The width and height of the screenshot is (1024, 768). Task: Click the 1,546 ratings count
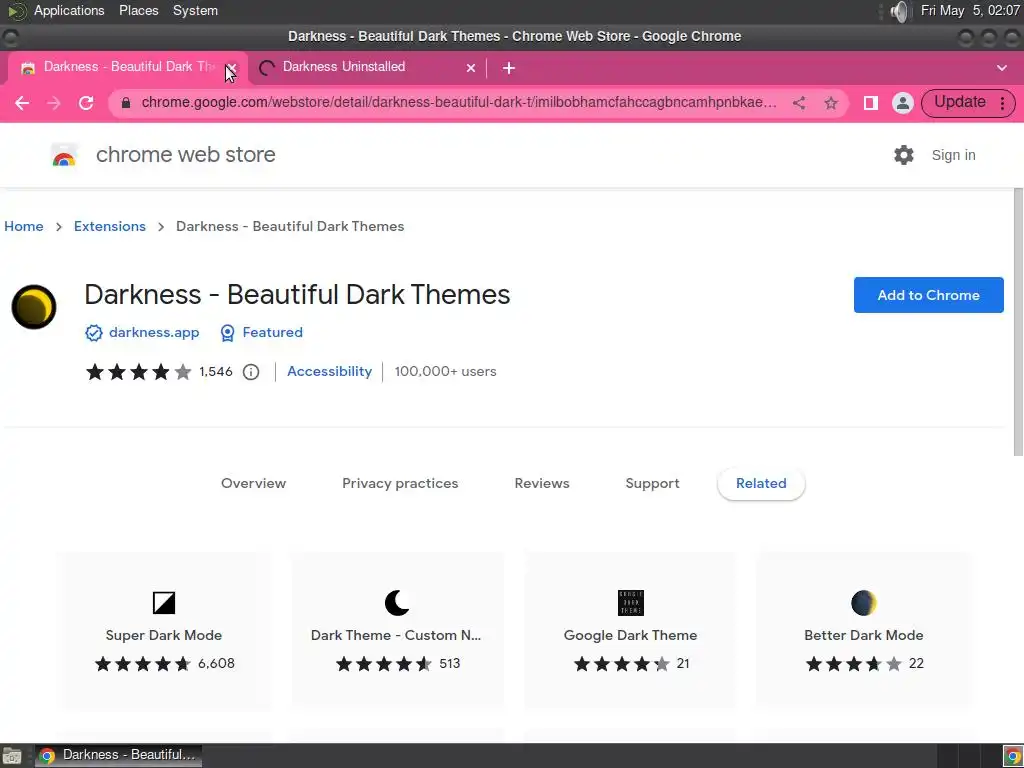216,372
